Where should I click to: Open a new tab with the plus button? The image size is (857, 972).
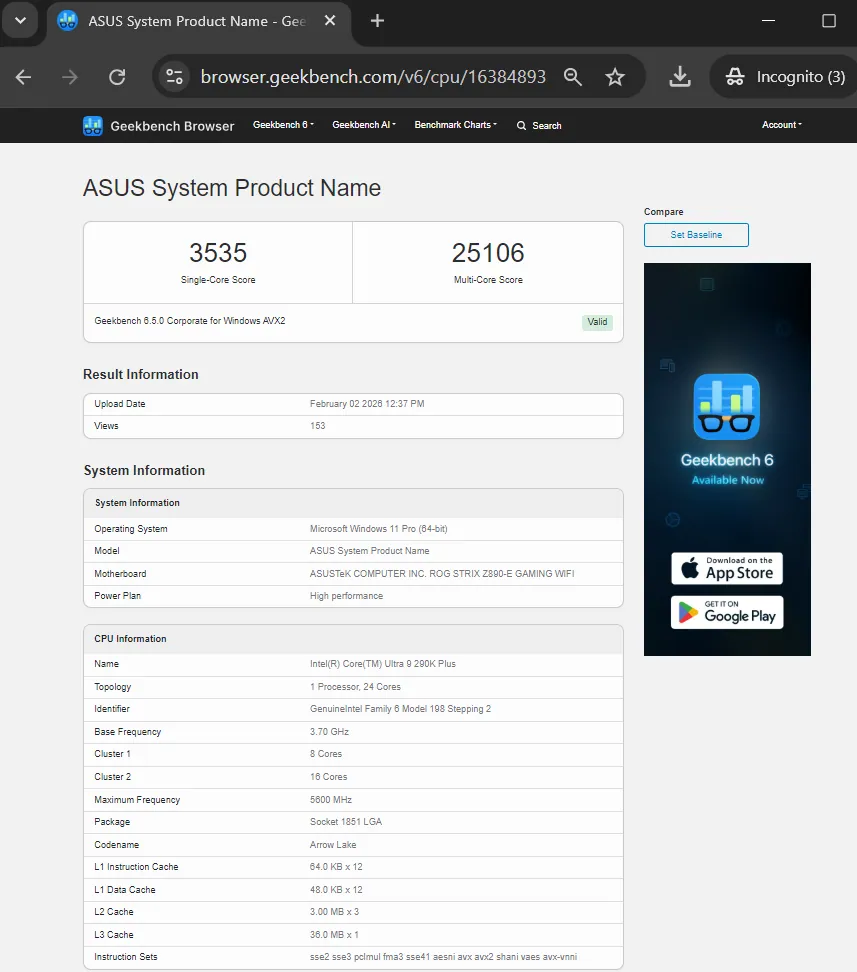tap(377, 19)
